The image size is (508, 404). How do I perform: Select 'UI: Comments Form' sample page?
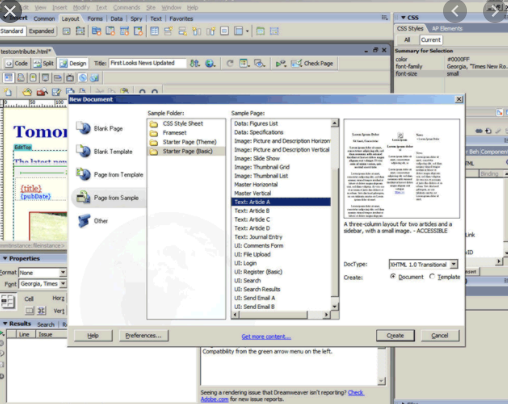pyautogui.click(x=259, y=246)
